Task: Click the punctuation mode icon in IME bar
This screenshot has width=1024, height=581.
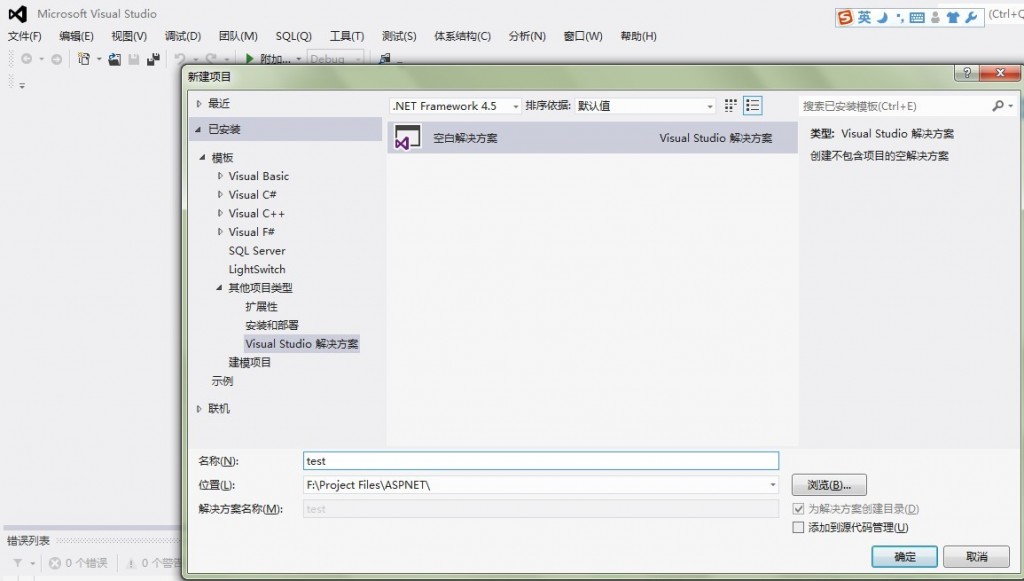Action: click(x=900, y=18)
